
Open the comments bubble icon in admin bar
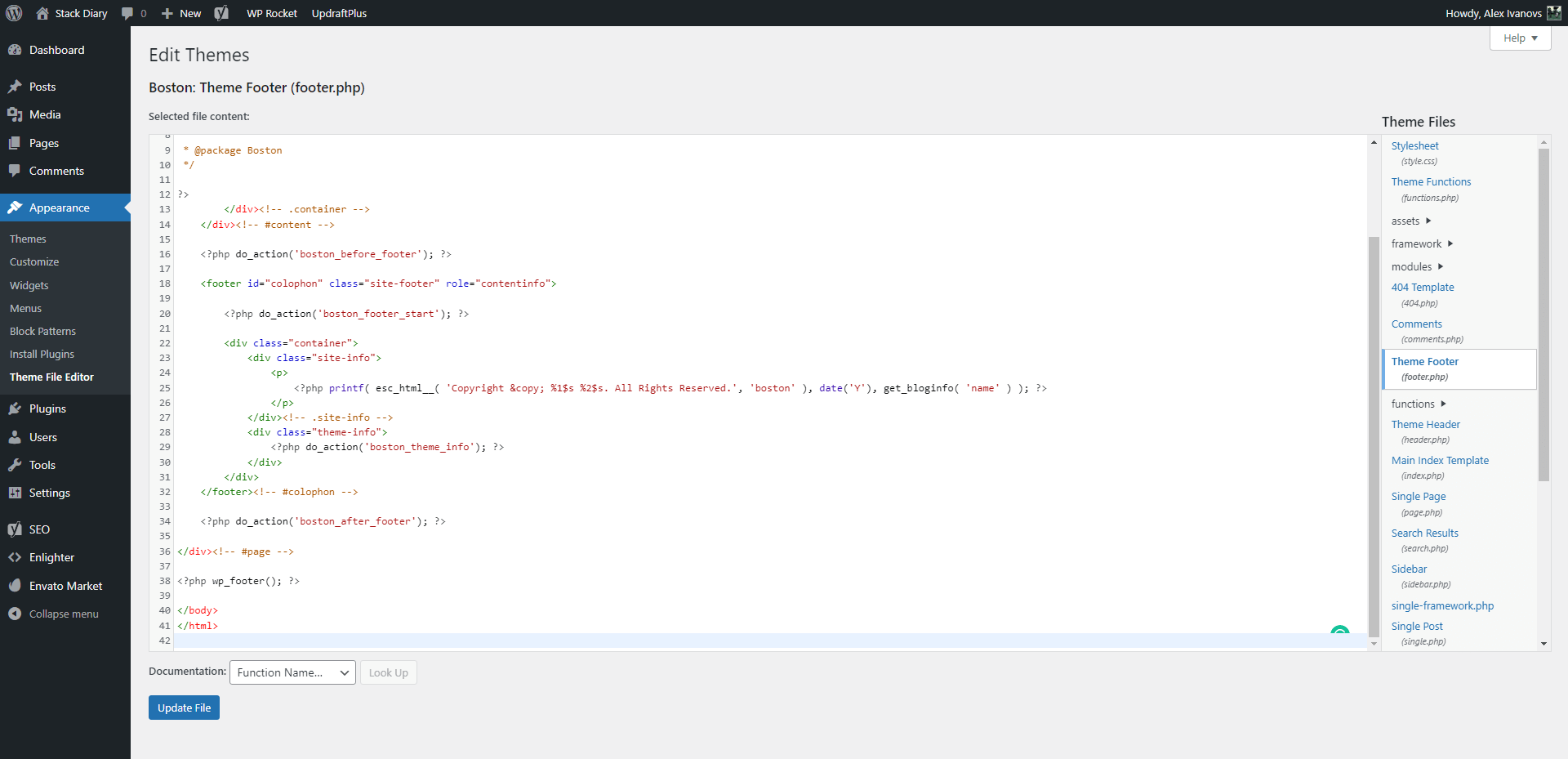coord(127,13)
